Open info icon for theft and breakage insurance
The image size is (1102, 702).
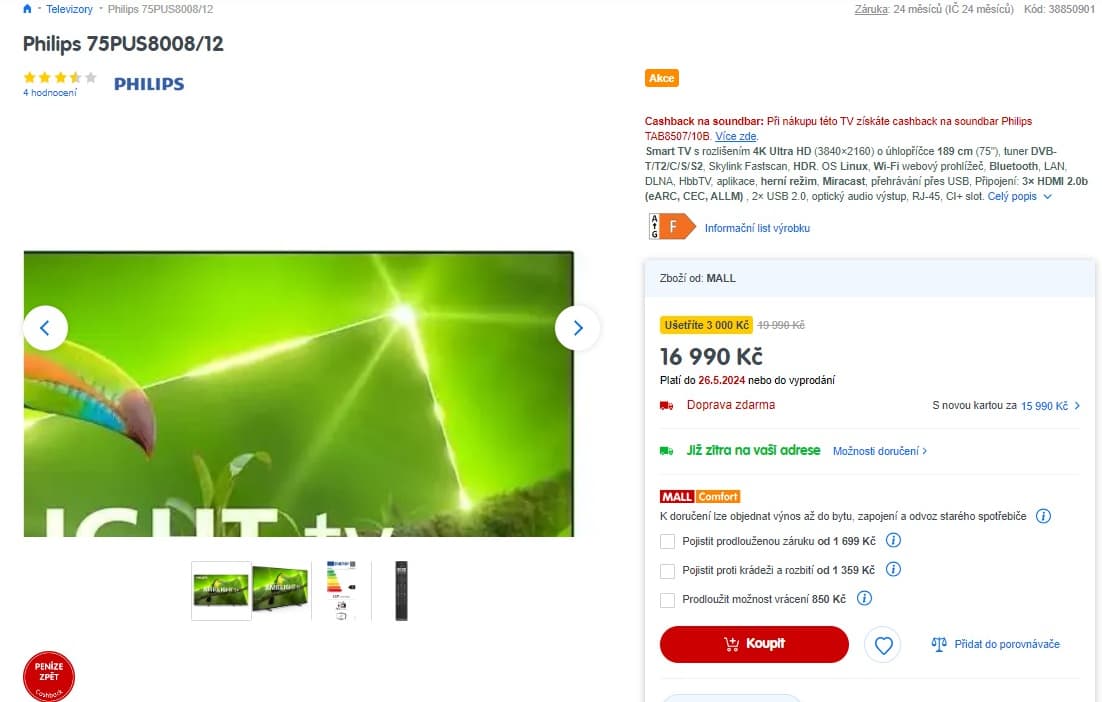tap(893, 569)
